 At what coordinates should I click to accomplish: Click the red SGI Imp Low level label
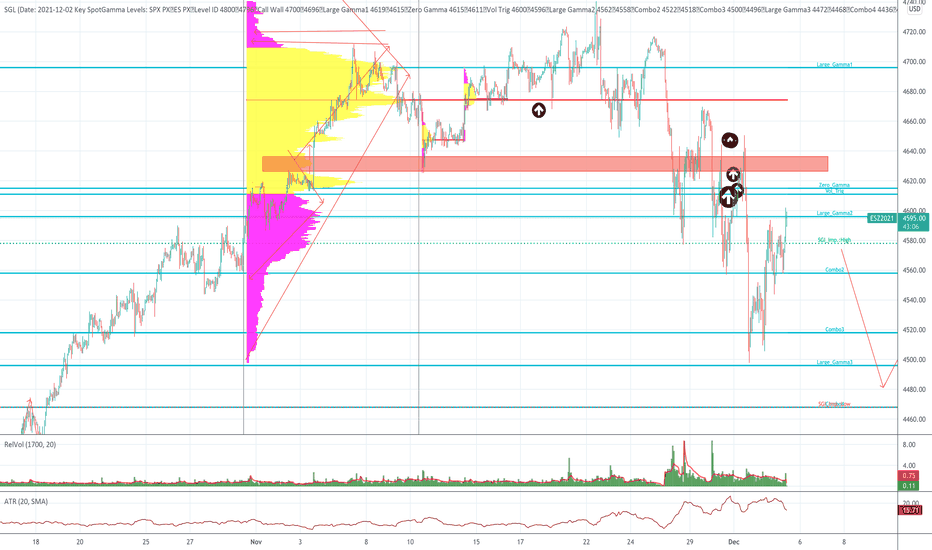click(834, 404)
